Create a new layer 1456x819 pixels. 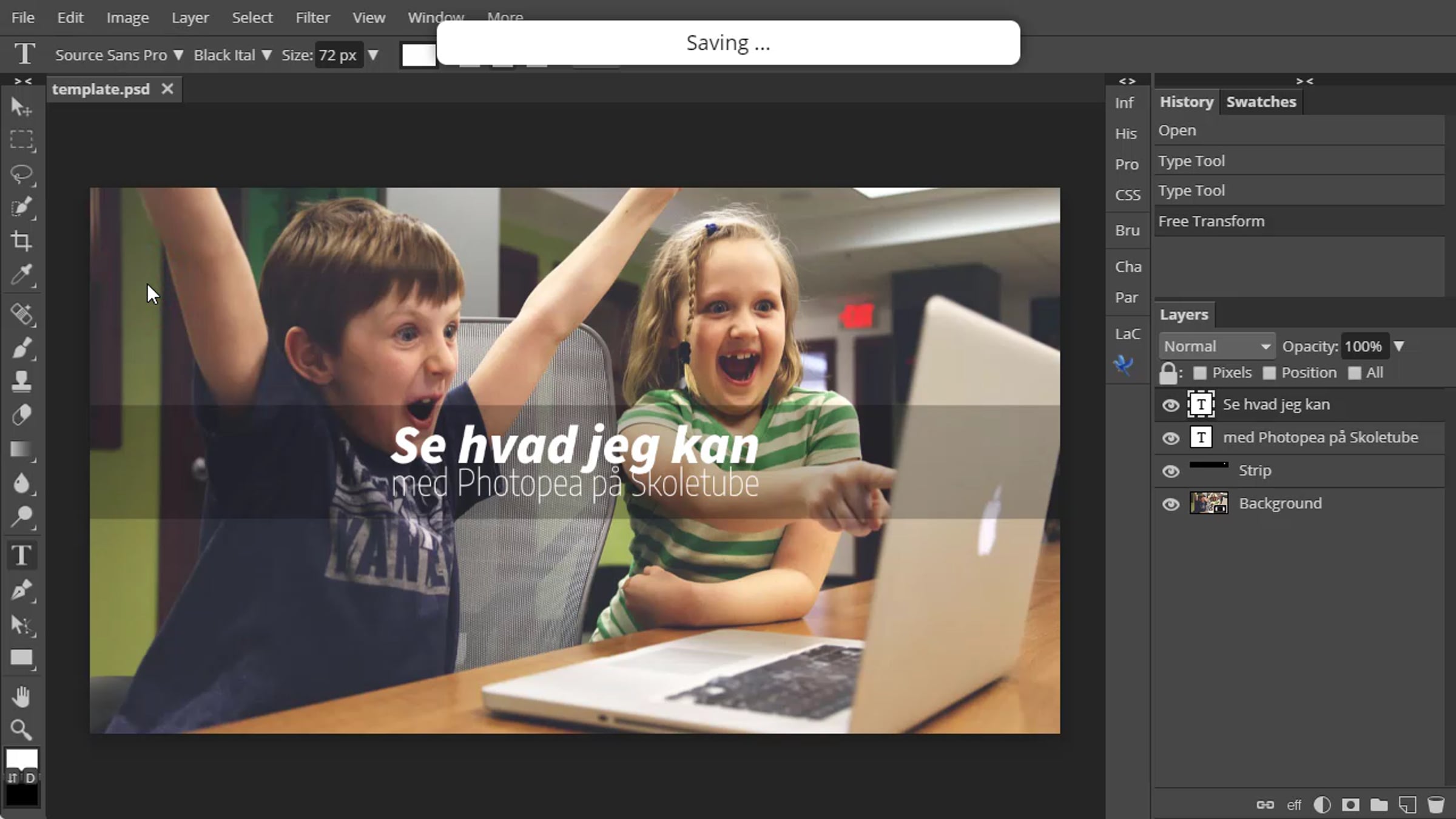(x=1407, y=805)
